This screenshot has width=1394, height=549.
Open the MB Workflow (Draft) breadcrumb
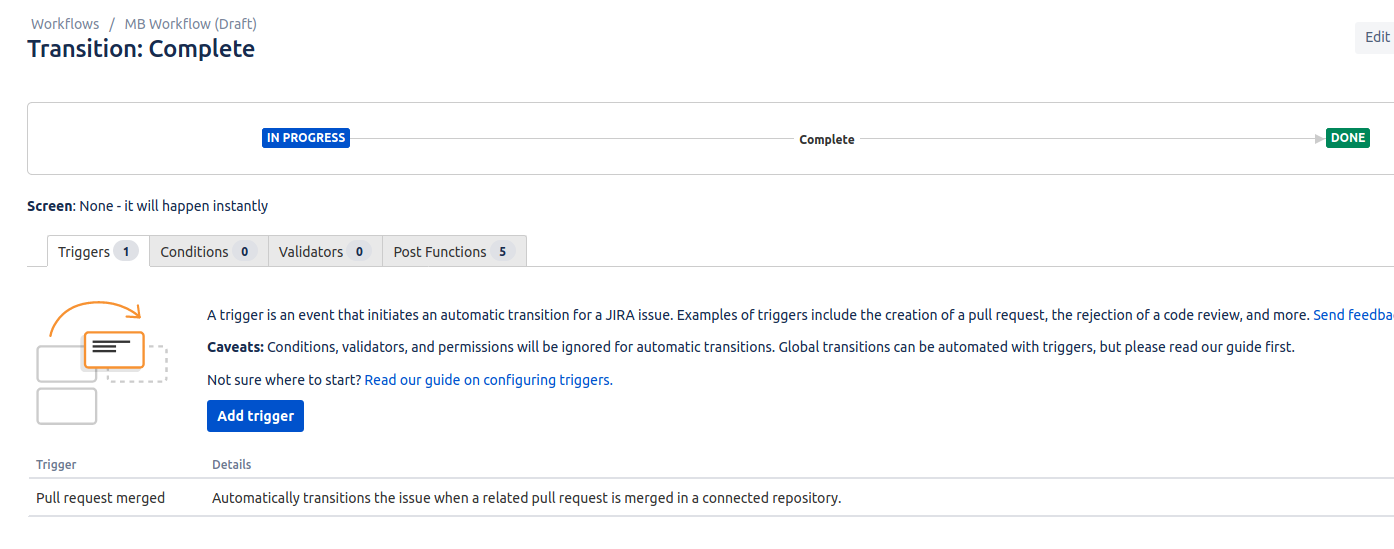click(x=190, y=23)
